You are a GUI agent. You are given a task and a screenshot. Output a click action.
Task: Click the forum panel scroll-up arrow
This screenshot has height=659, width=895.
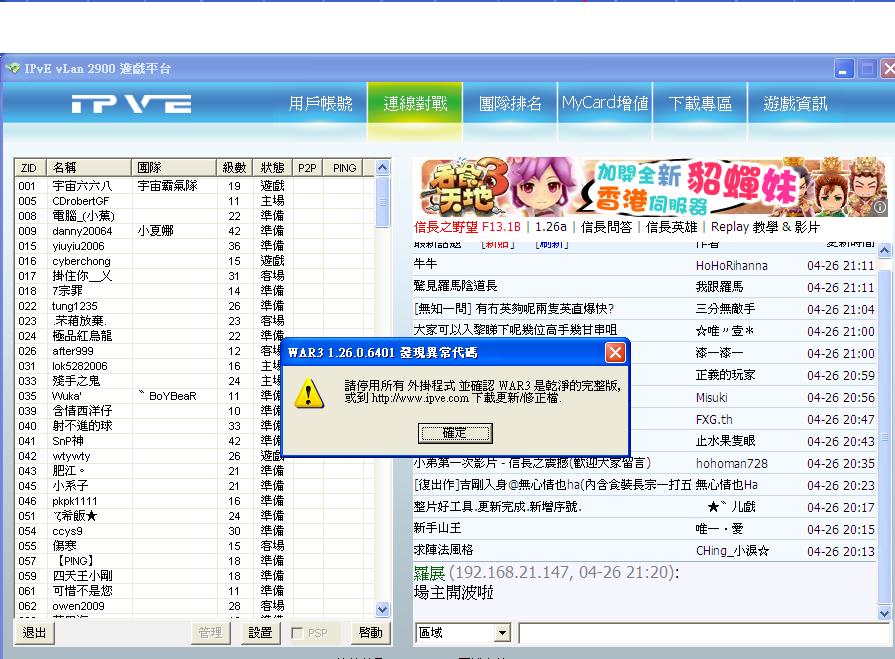pos(884,250)
